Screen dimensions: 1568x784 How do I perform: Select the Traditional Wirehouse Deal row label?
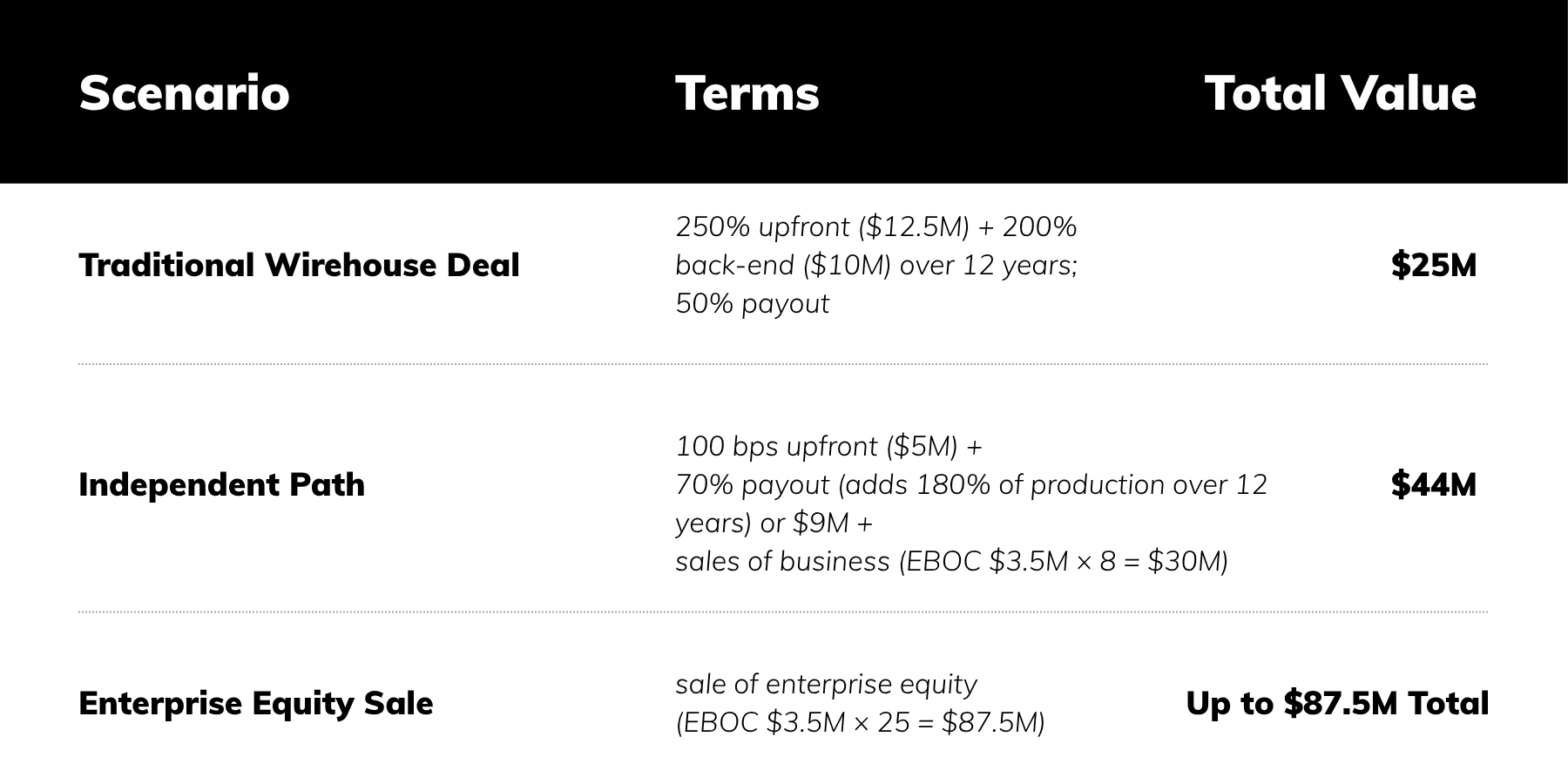[299, 265]
